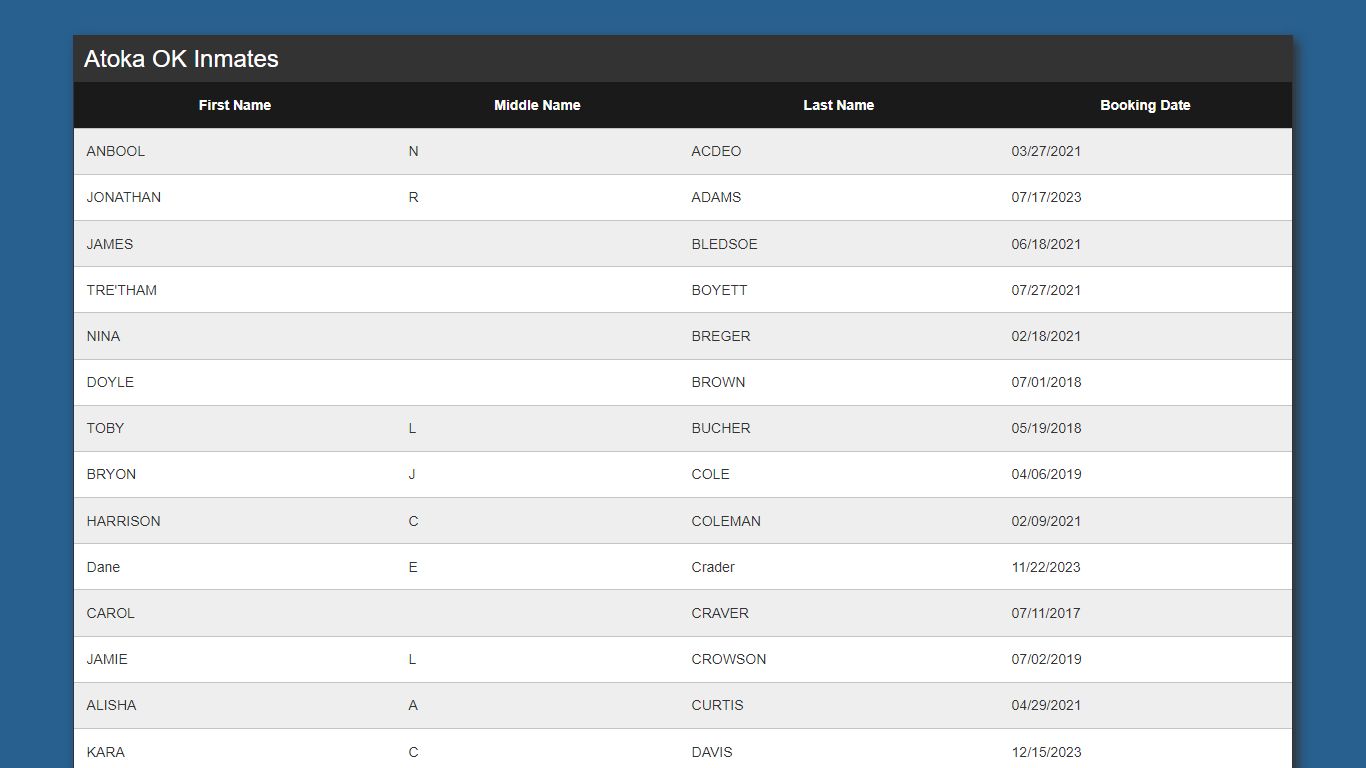The width and height of the screenshot is (1366, 768).
Task: Click booking date 04/29/2021
Action: point(1046,705)
